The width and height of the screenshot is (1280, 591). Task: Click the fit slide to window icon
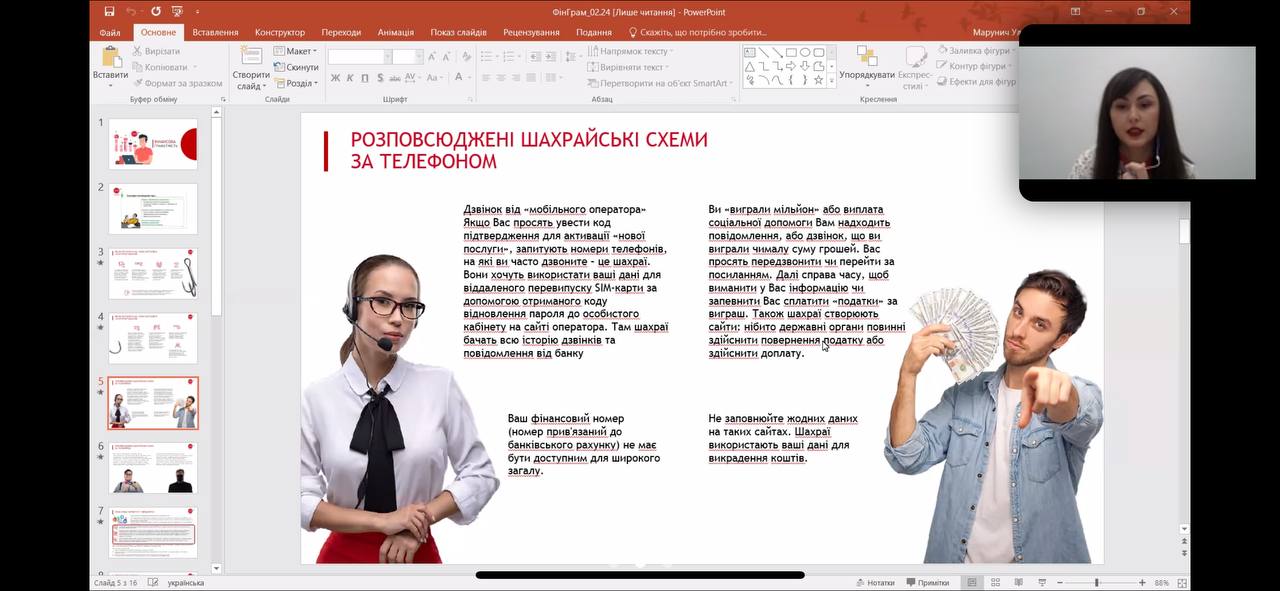tap(1181, 582)
